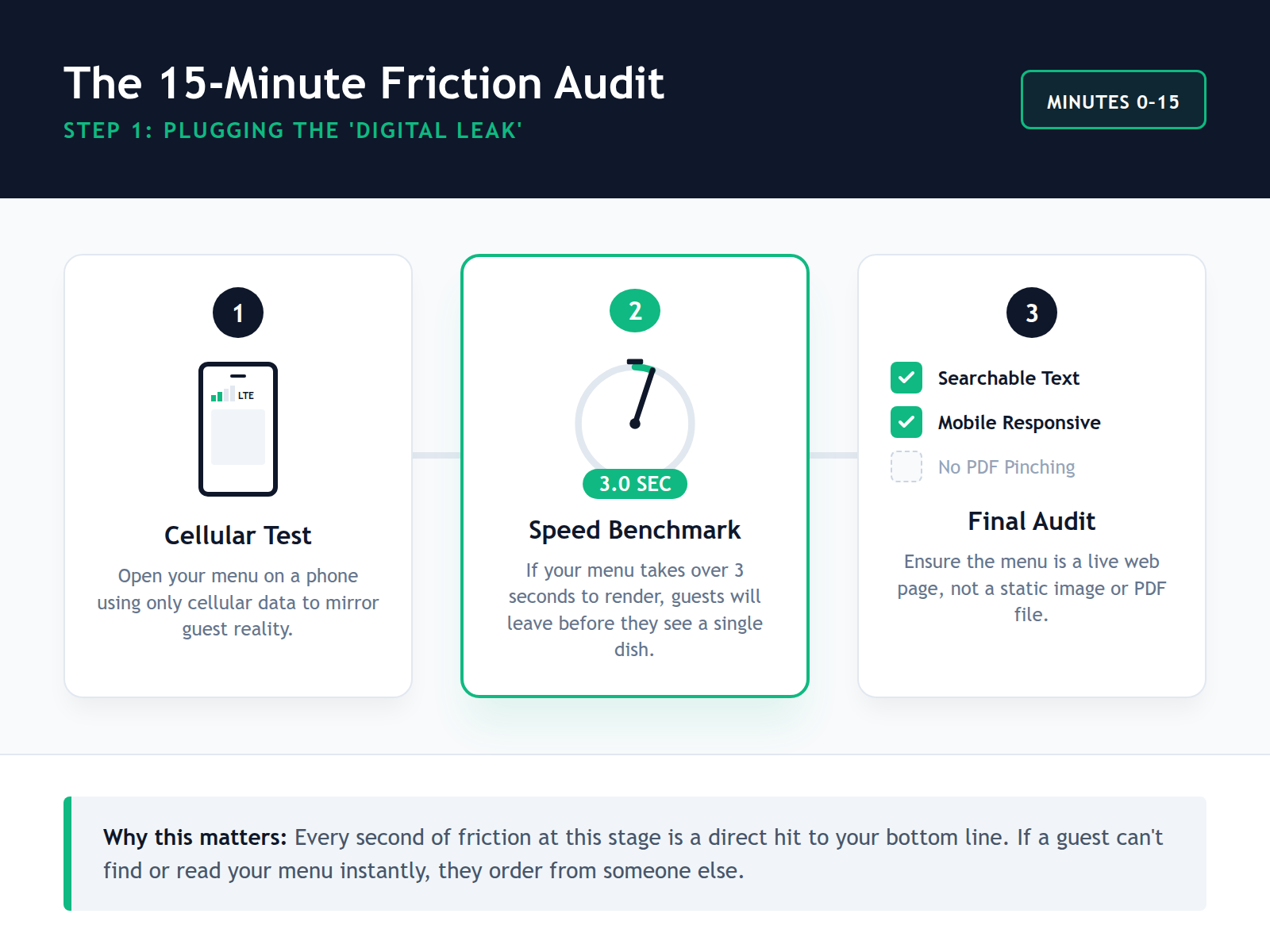Screen dimensions: 1270x952
Task: Click the stopwatch needle hand
Action: 643,398
